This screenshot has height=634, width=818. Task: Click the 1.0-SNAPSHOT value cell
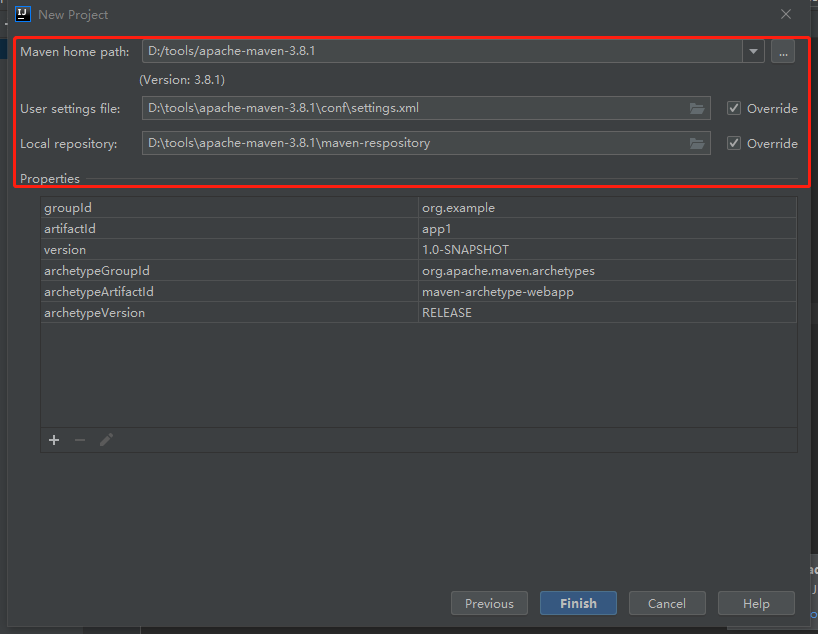[x=607, y=249]
